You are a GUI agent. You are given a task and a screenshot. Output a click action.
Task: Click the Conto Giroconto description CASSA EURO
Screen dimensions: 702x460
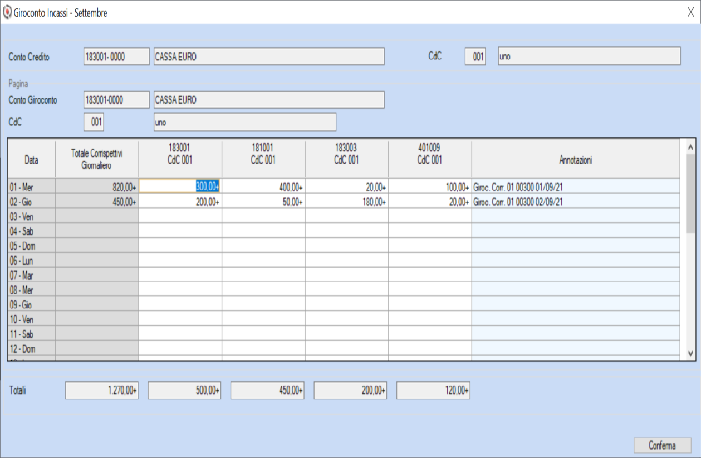pyautogui.click(x=269, y=100)
